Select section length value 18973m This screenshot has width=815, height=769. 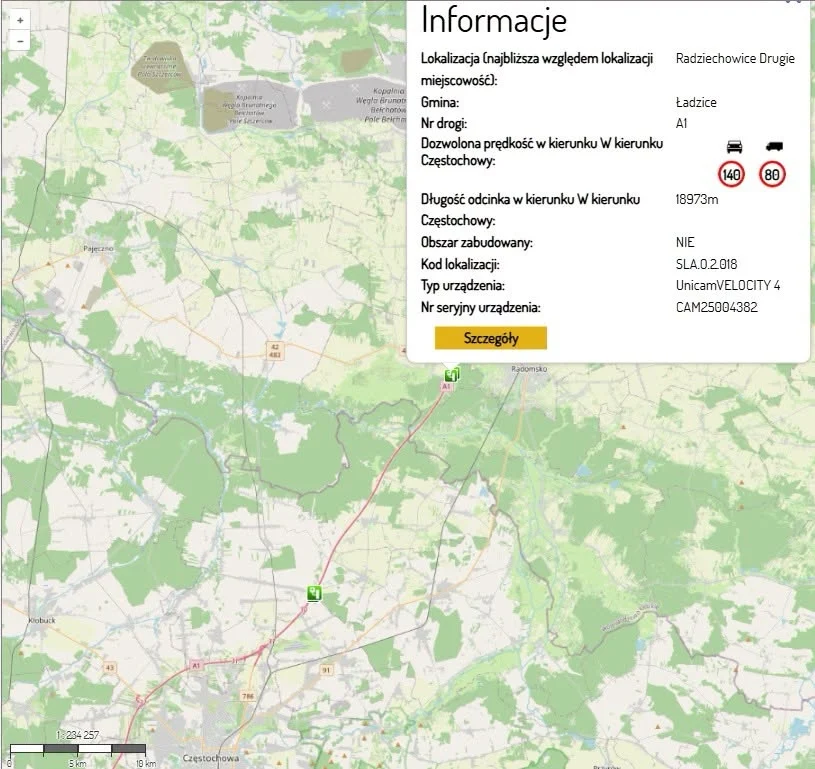coord(696,200)
